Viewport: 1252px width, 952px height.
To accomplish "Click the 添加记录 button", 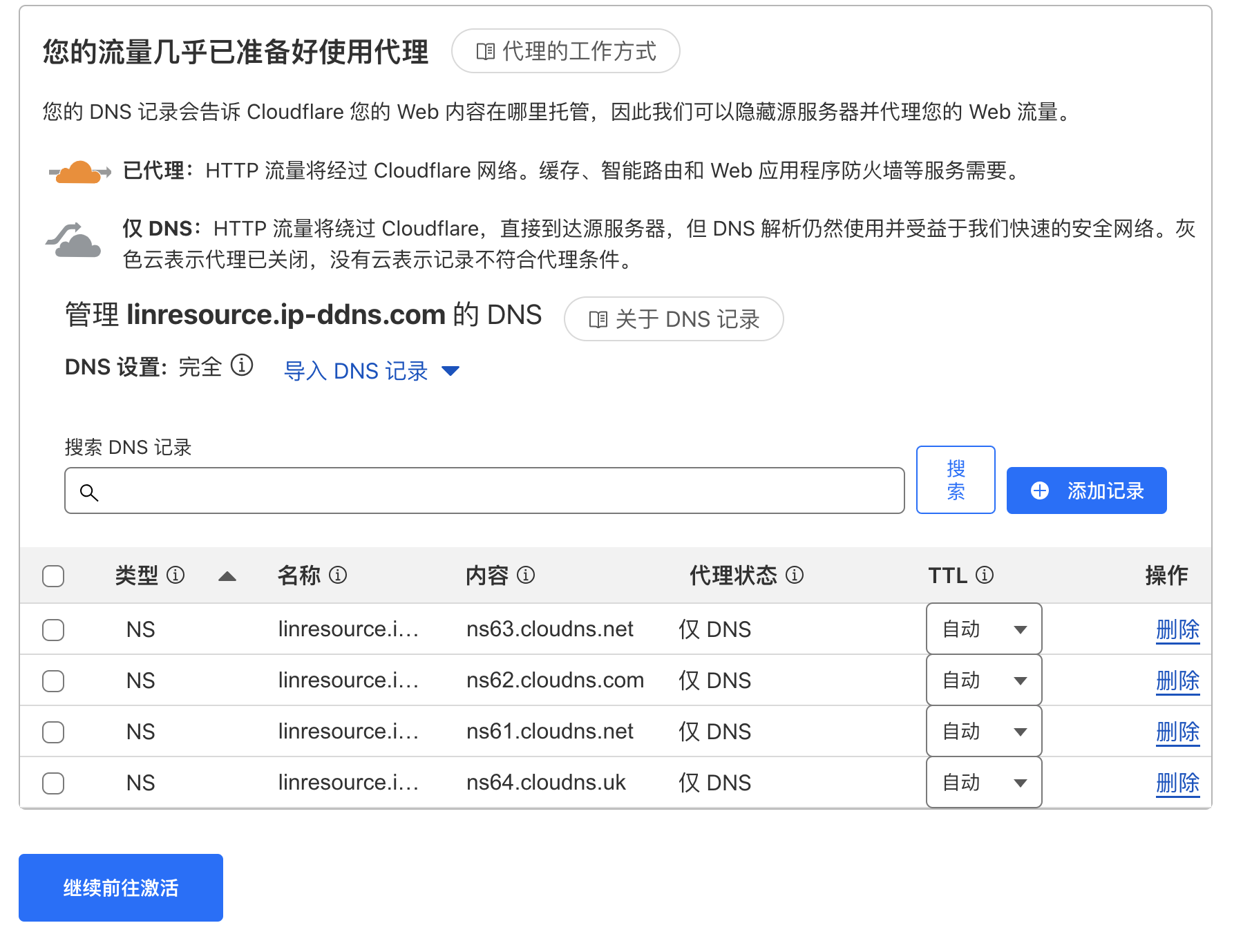I will (1087, 491).
